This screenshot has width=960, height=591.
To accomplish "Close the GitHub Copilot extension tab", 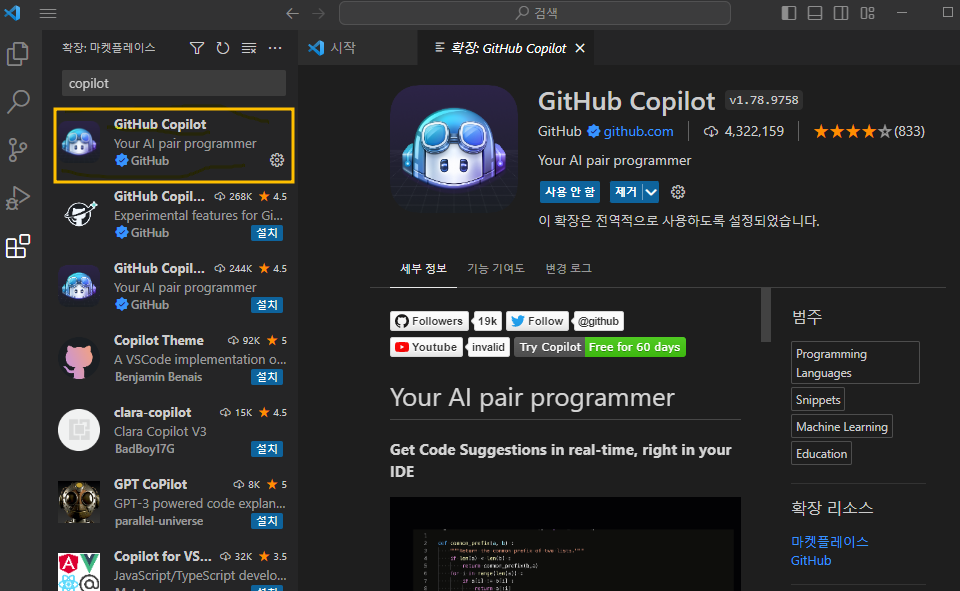I will click(580, 48).
